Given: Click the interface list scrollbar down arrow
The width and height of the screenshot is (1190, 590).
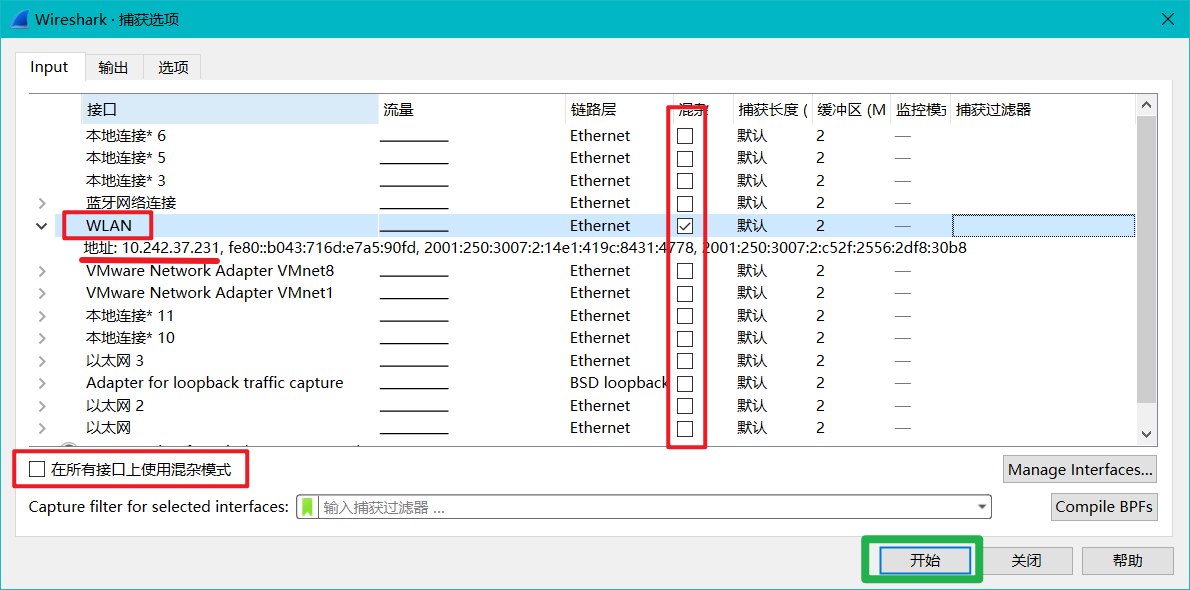Looking at the screenshot, I should pyautogui.click(x=1147, y=433).
